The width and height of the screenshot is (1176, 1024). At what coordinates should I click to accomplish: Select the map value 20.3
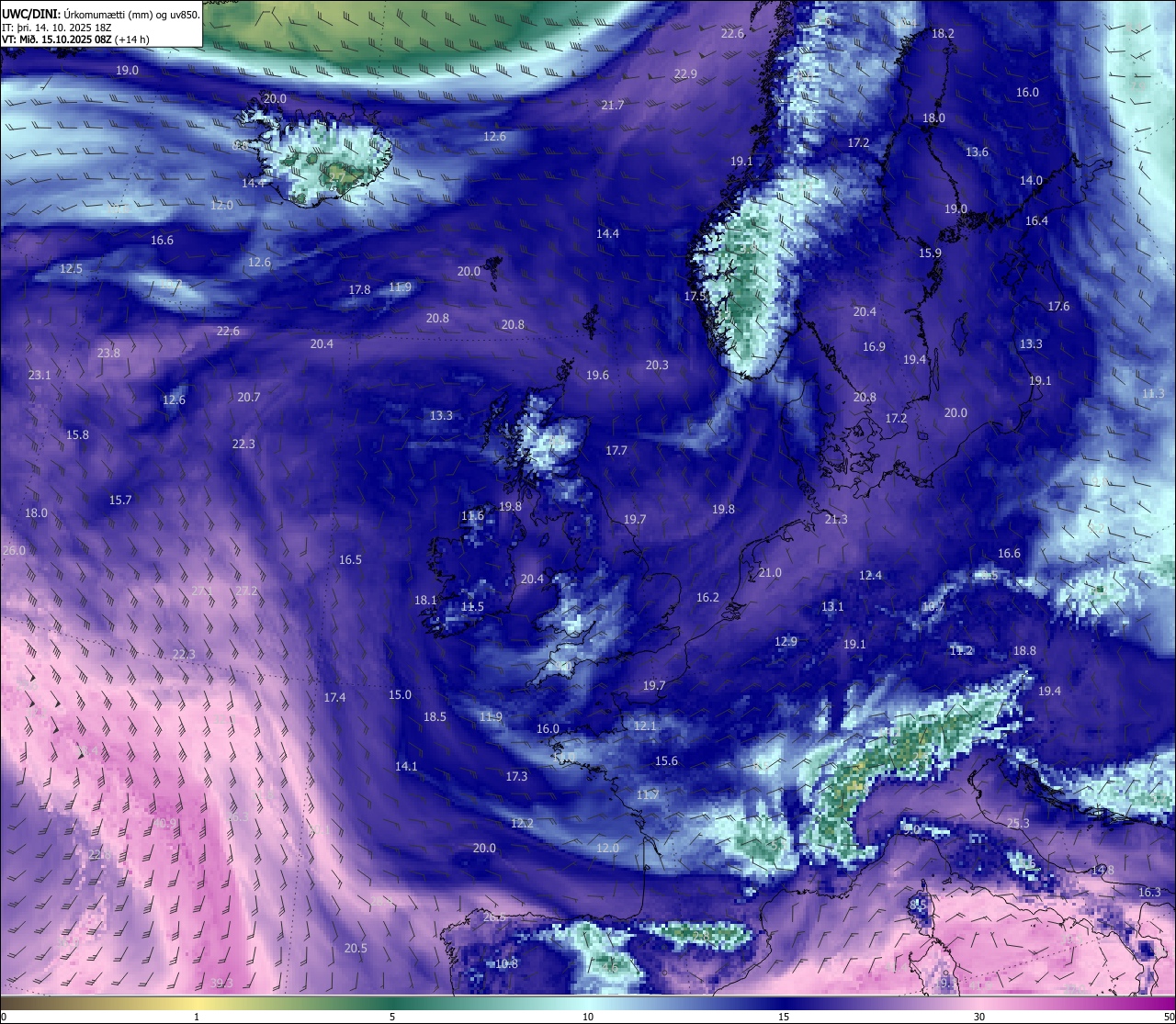coord(657,365)
